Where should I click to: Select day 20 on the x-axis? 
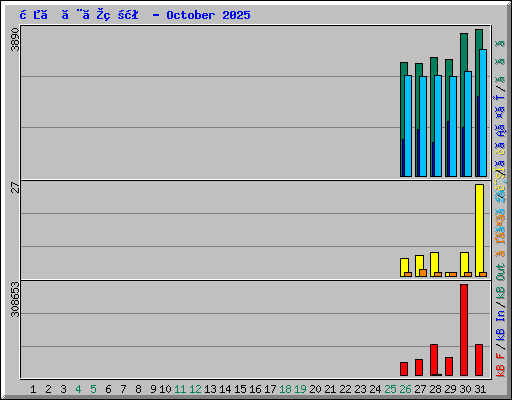pyautogui.click(x=315, y=389)
